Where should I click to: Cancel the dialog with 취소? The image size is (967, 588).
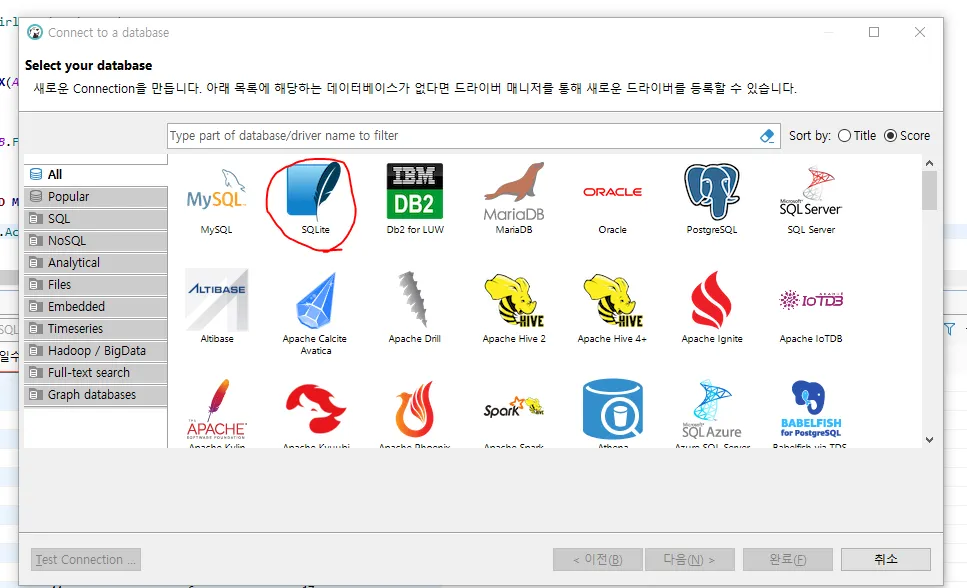[x=886, y=560]
